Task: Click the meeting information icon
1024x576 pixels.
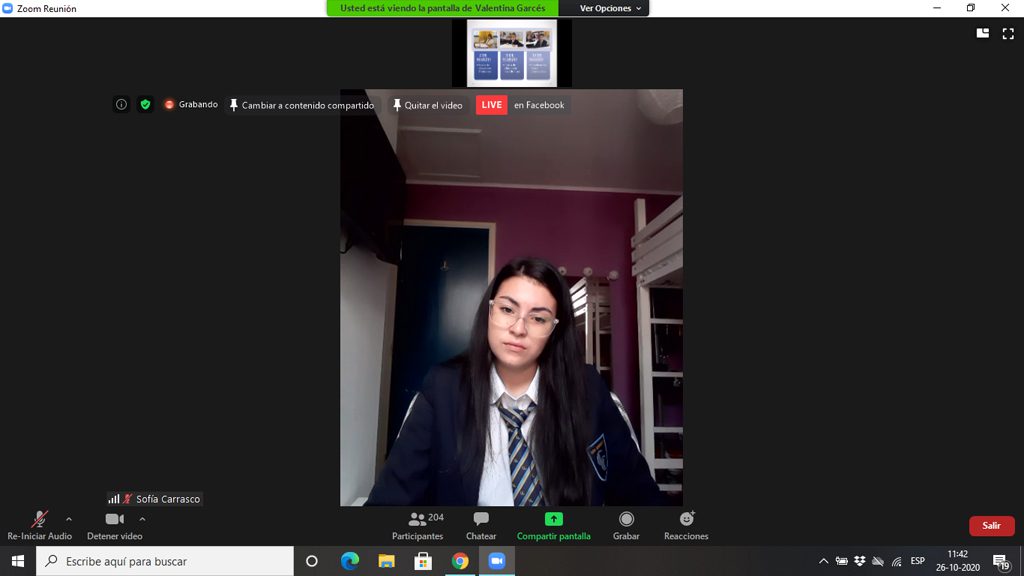Action: (121, 105)
